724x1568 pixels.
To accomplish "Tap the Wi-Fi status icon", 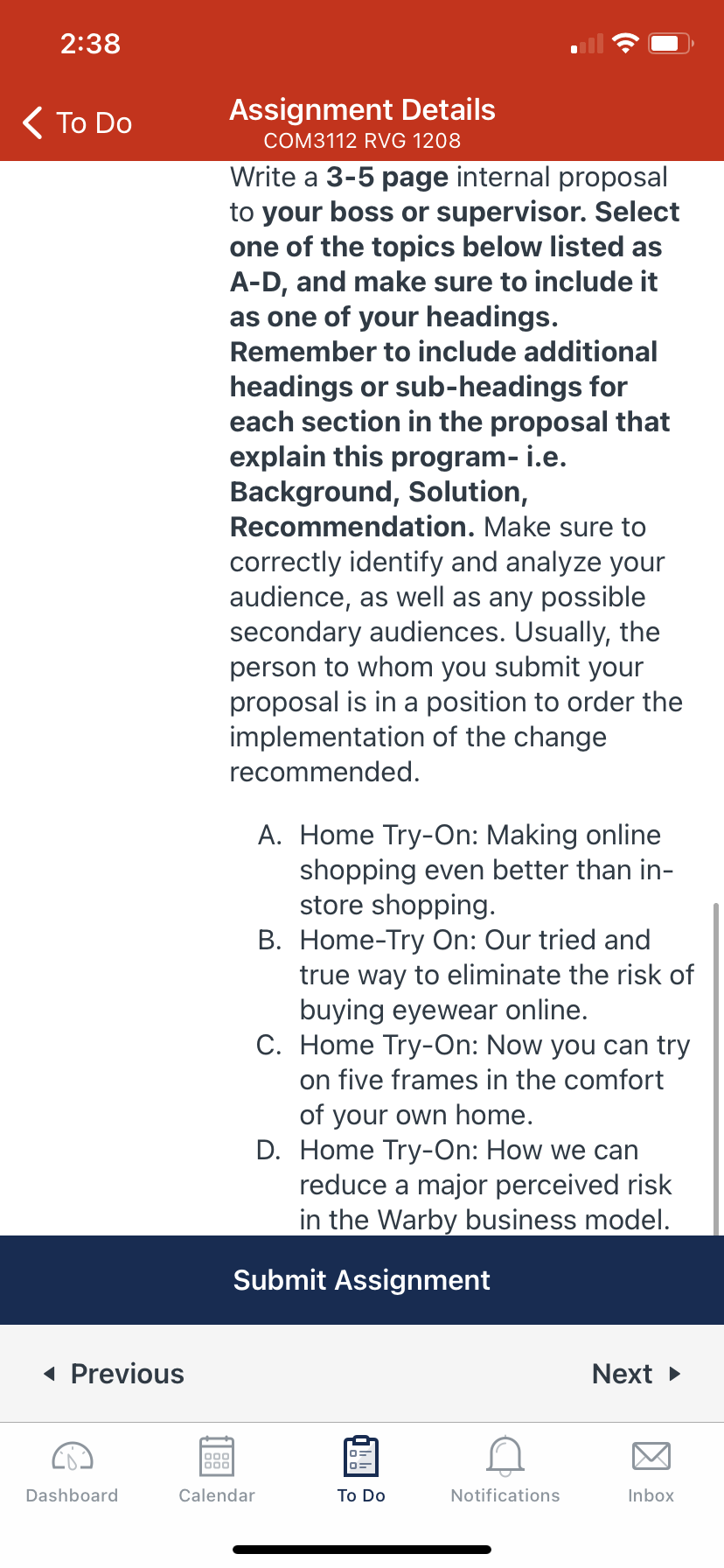I will 625,43.
